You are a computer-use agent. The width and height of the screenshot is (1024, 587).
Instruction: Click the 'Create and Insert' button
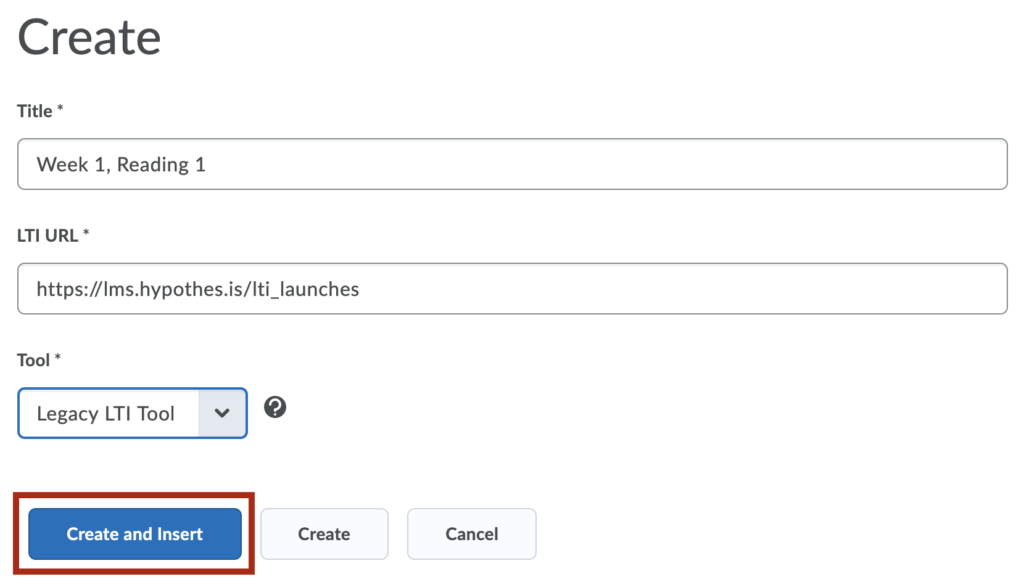click(x=135, y=534)
